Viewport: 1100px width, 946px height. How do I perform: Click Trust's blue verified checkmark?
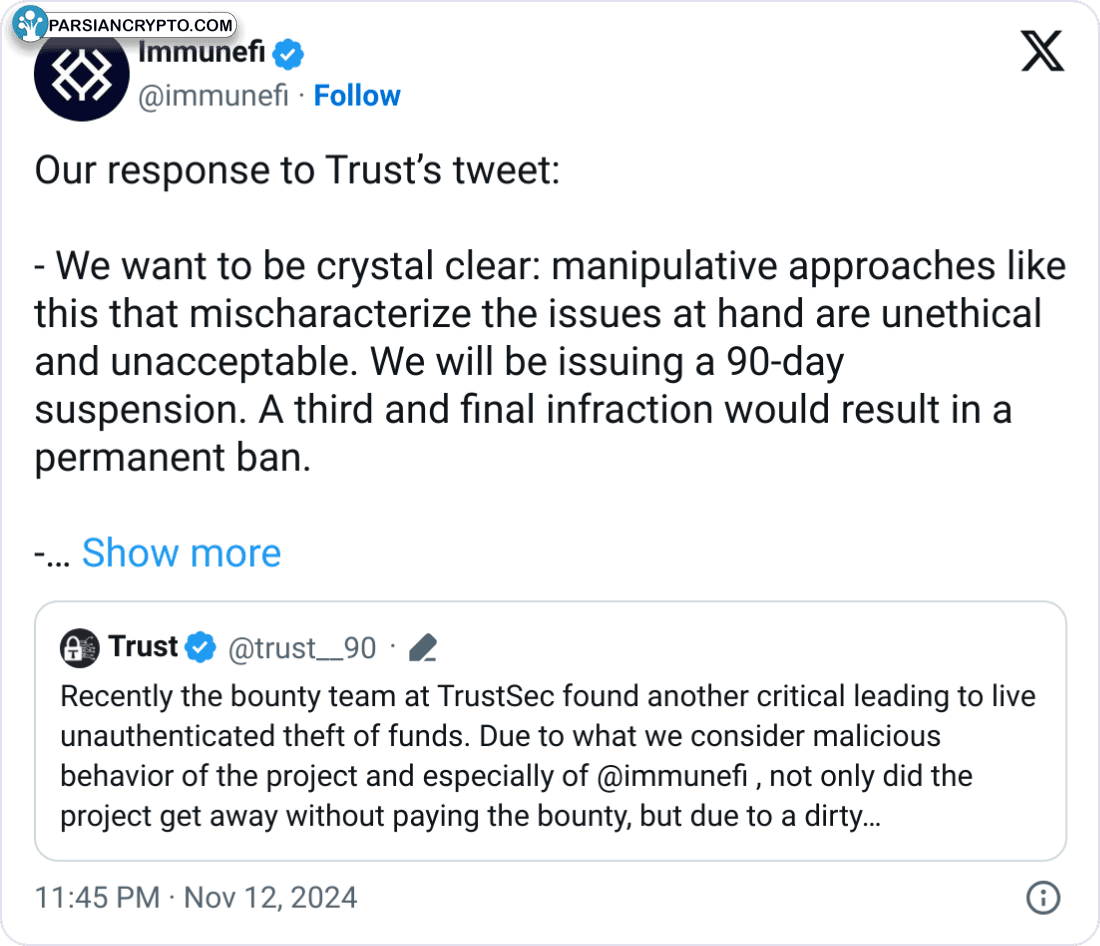pyautogui.click(x=202, y=648)
